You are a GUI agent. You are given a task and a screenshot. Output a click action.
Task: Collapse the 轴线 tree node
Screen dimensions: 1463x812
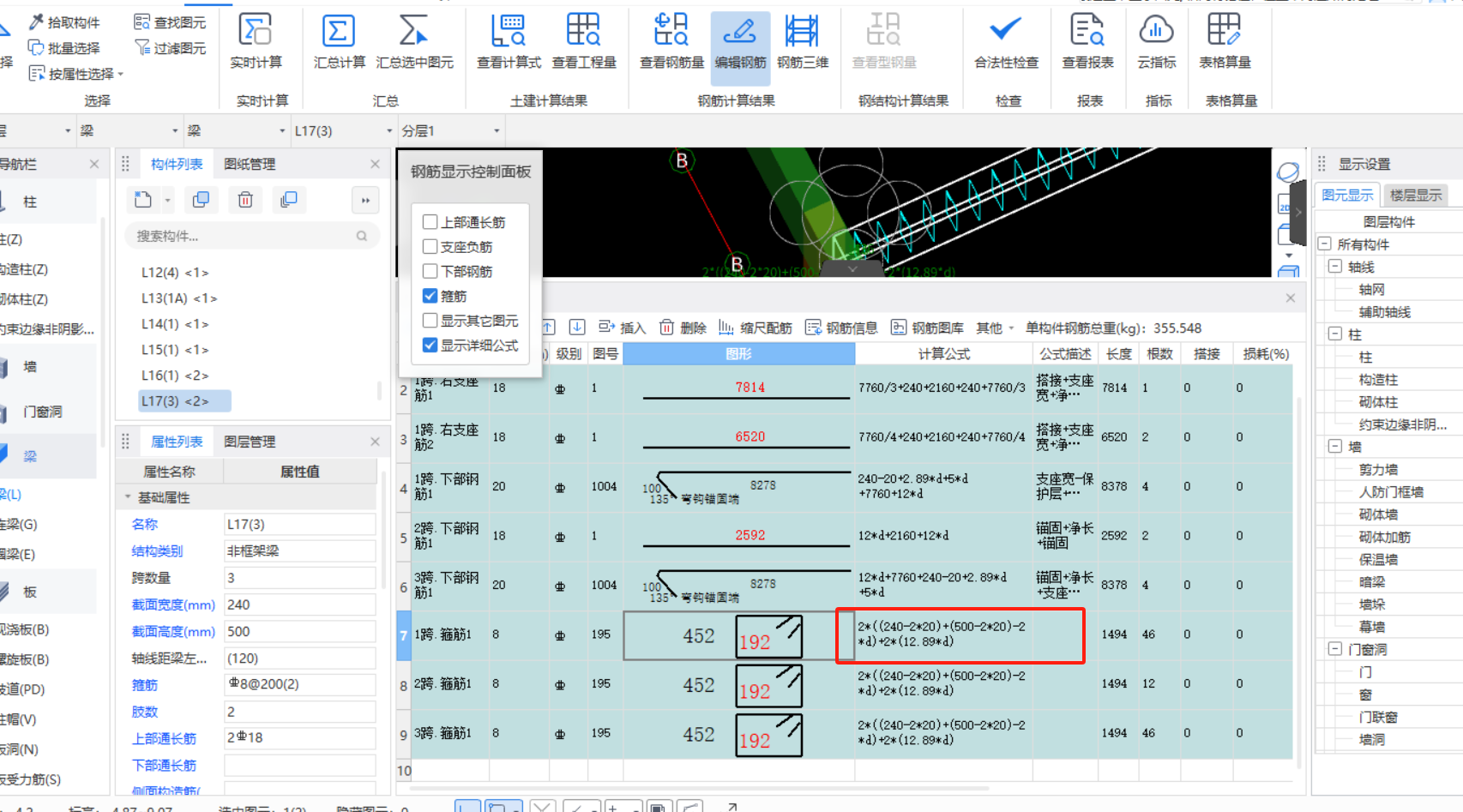(1335, 267)
